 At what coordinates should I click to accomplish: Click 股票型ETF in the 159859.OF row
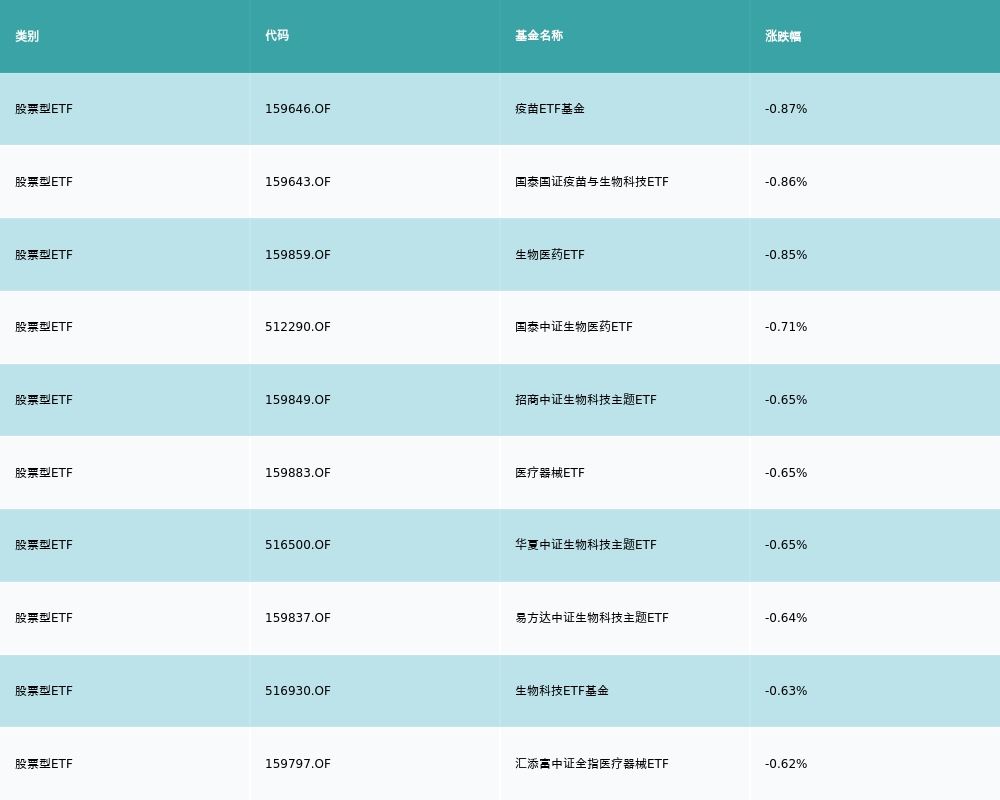click(44, 255)
